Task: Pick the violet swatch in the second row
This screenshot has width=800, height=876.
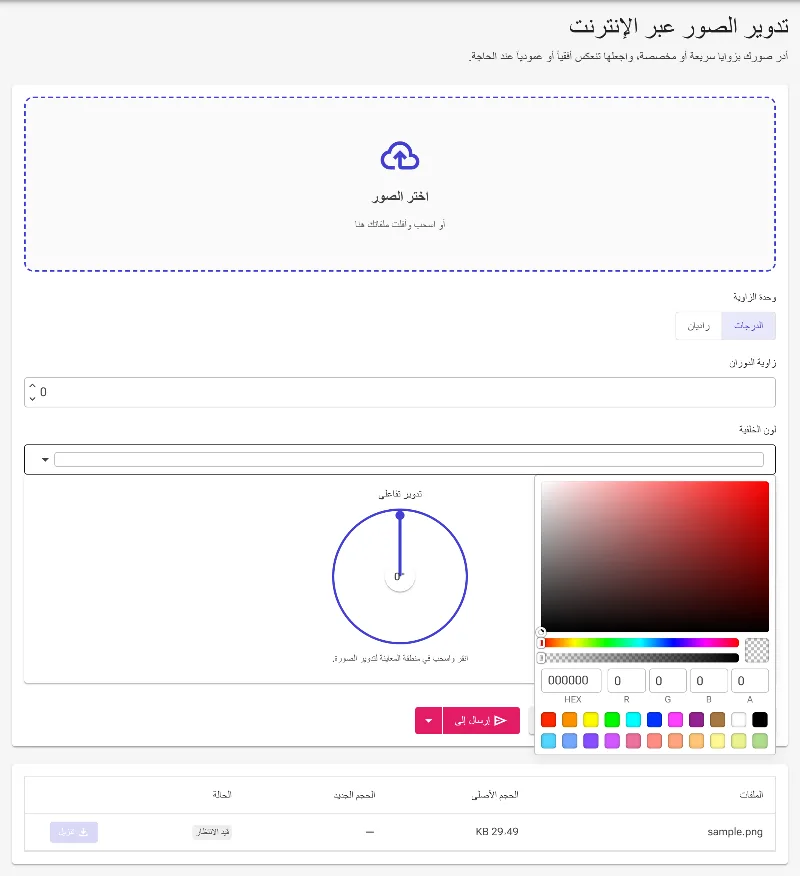Action: tap(591, 741)
